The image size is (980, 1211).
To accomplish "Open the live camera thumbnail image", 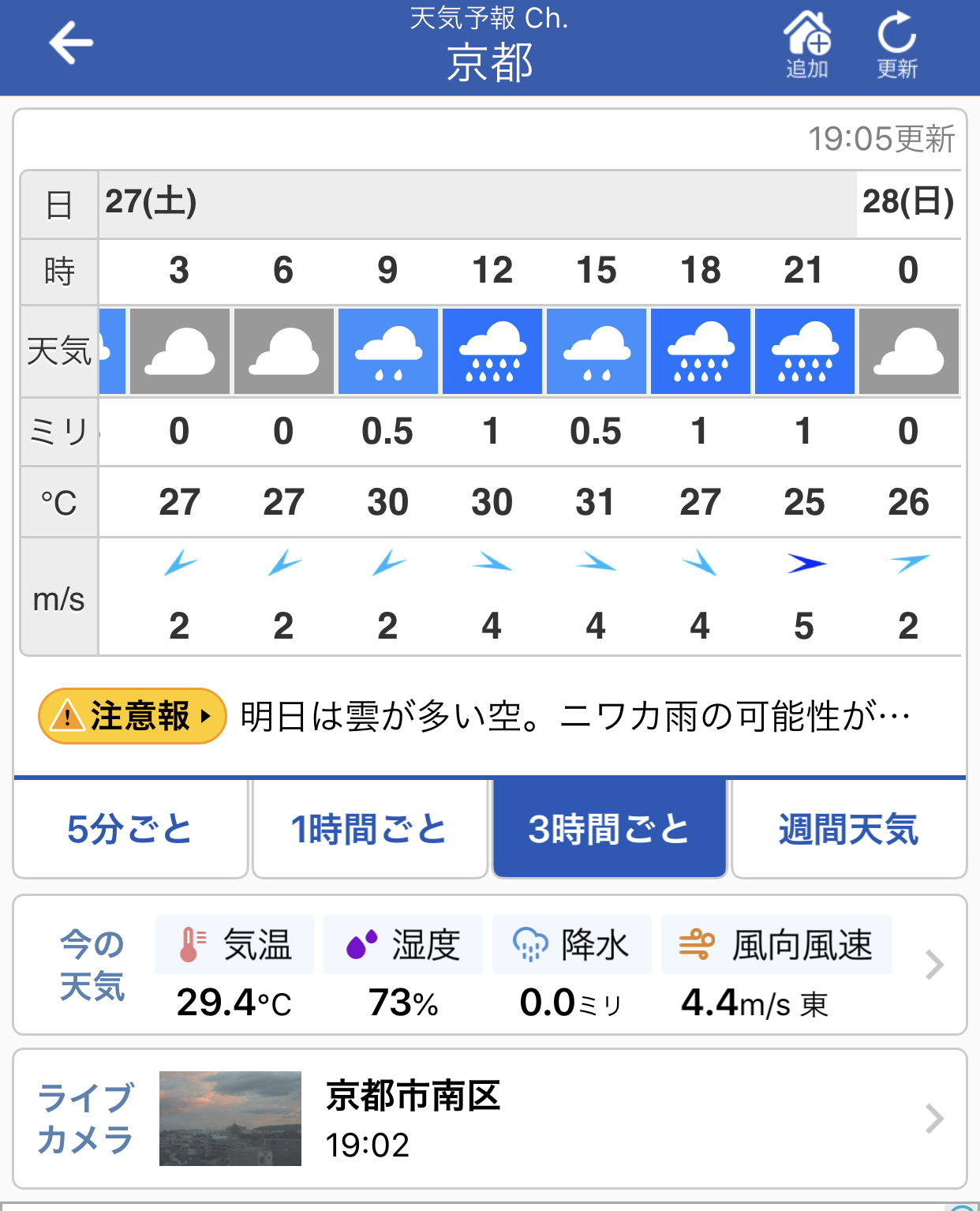I will [x=230, y=1119].
